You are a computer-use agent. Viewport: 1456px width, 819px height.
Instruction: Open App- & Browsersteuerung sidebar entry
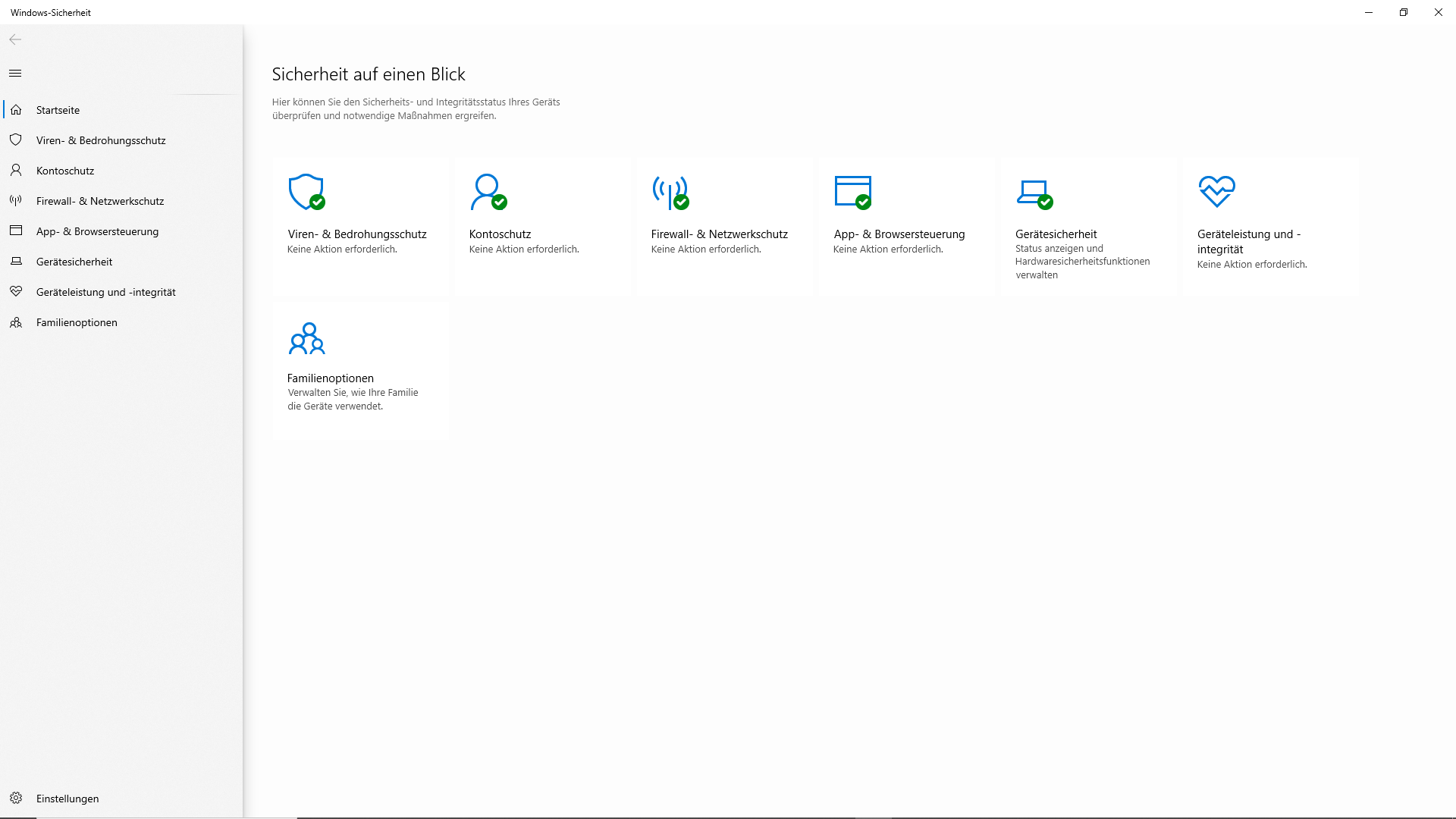click(97, 231)
